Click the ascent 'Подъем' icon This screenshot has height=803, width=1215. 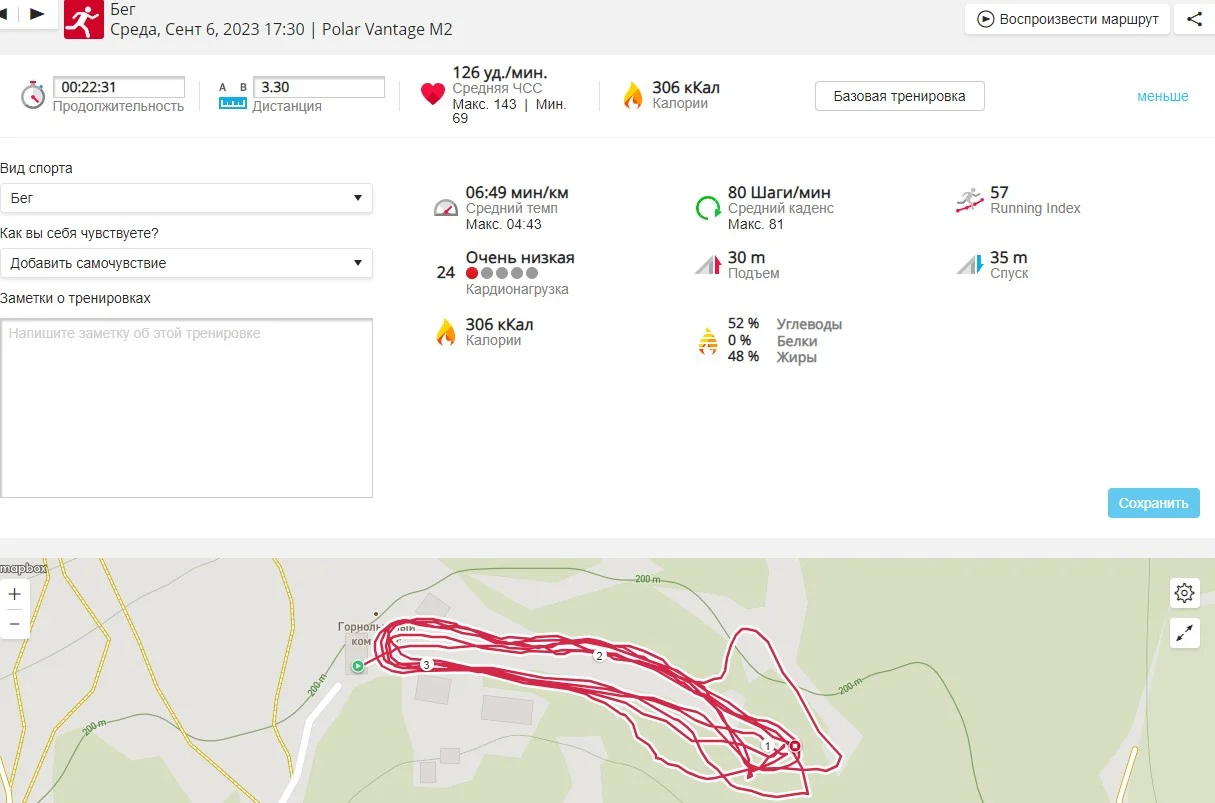(708, 265)
